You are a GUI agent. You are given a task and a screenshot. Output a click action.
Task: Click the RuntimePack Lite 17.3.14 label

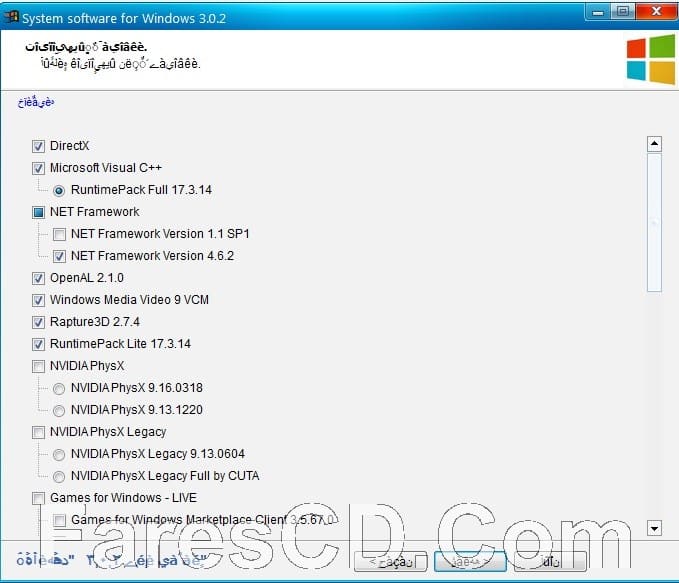[x=120, y=344]
